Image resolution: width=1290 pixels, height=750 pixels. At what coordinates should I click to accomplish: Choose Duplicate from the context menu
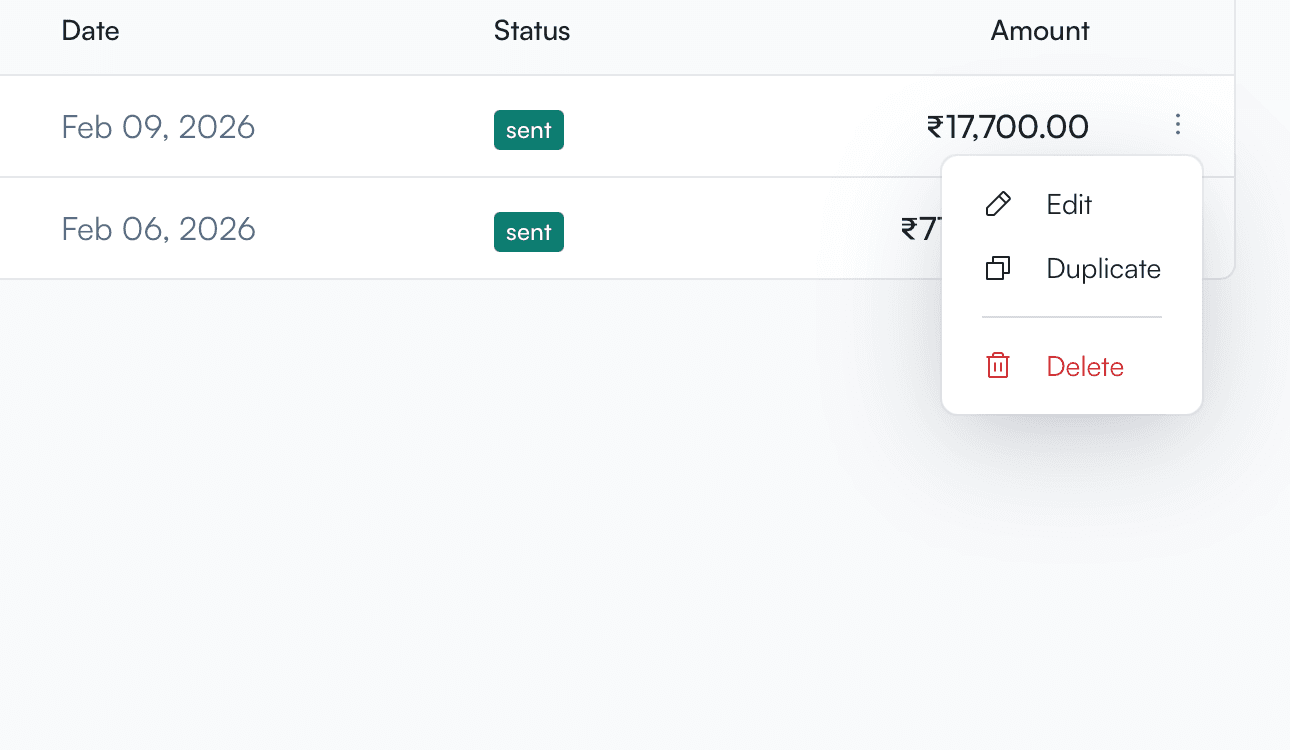(1103, 268)
